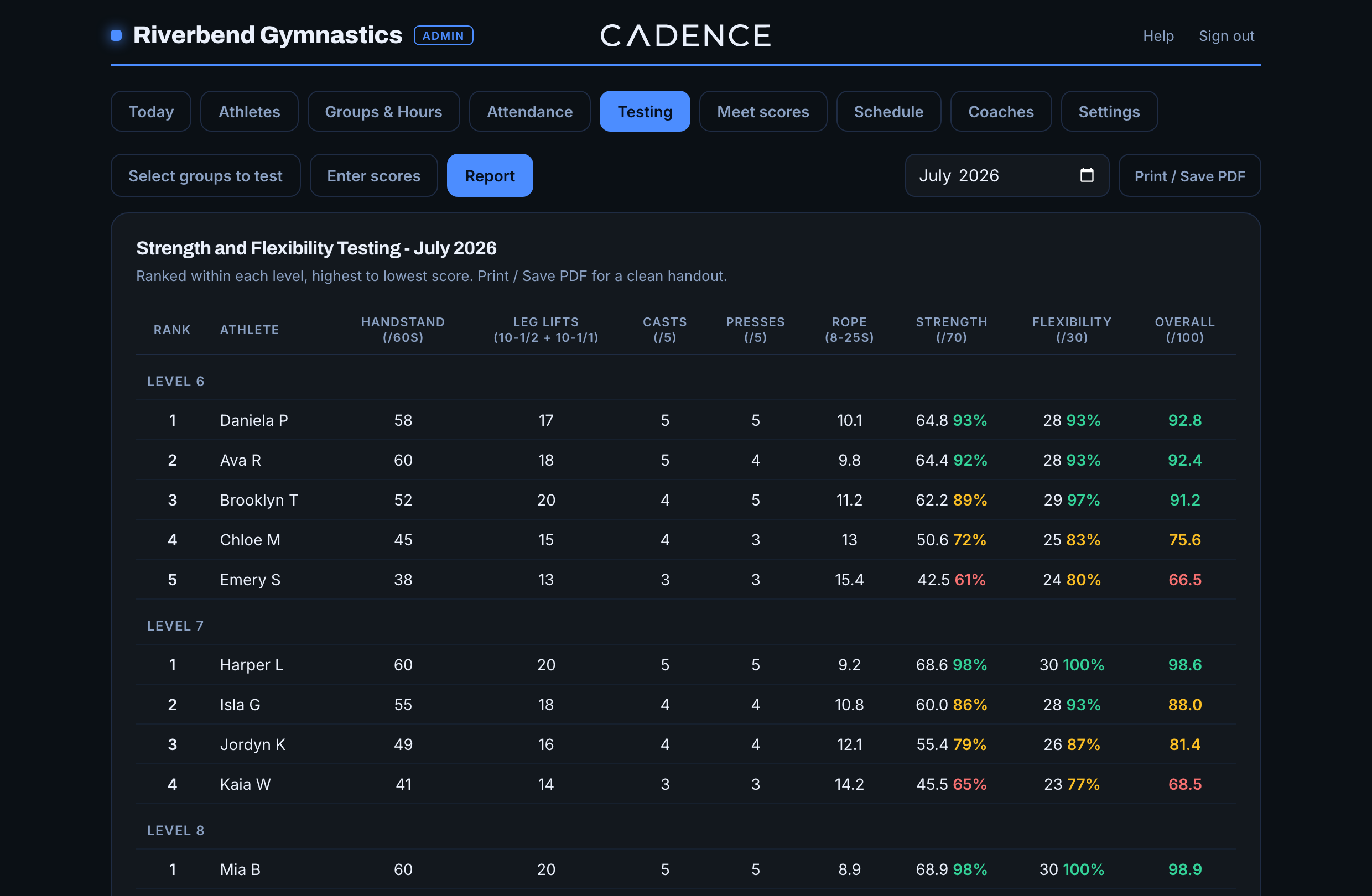Click Emery S's strength value 42.5 61%
Screen dimensions: 1372x896
click(x=951, y=579)
